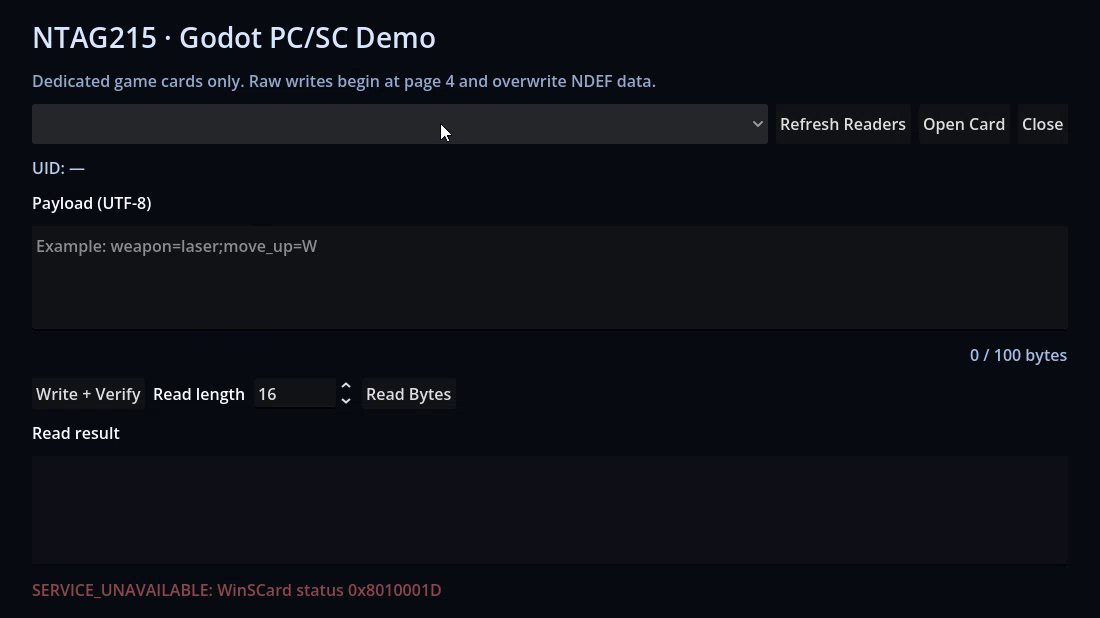Click the Close button next to Open Card
1100x618 pixels.
click(1042, 124)
